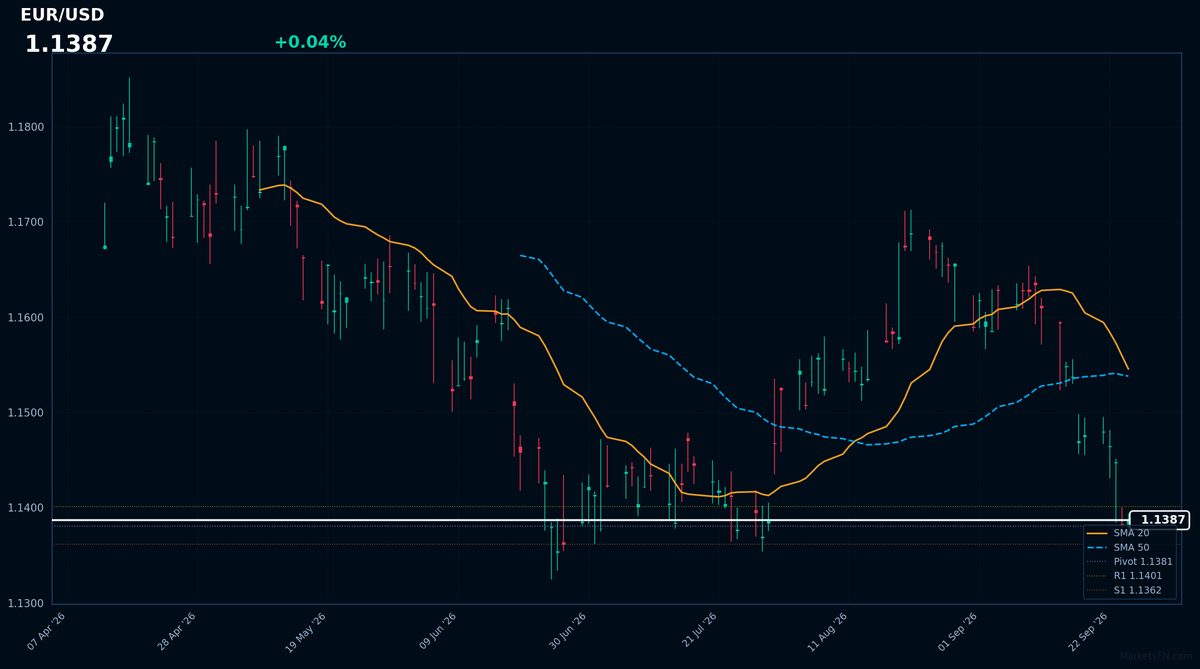Click the 1.1600 y-axis label
Viewport: 1200px width, 669px height.
pyautogui.click(x=25, y=318)
